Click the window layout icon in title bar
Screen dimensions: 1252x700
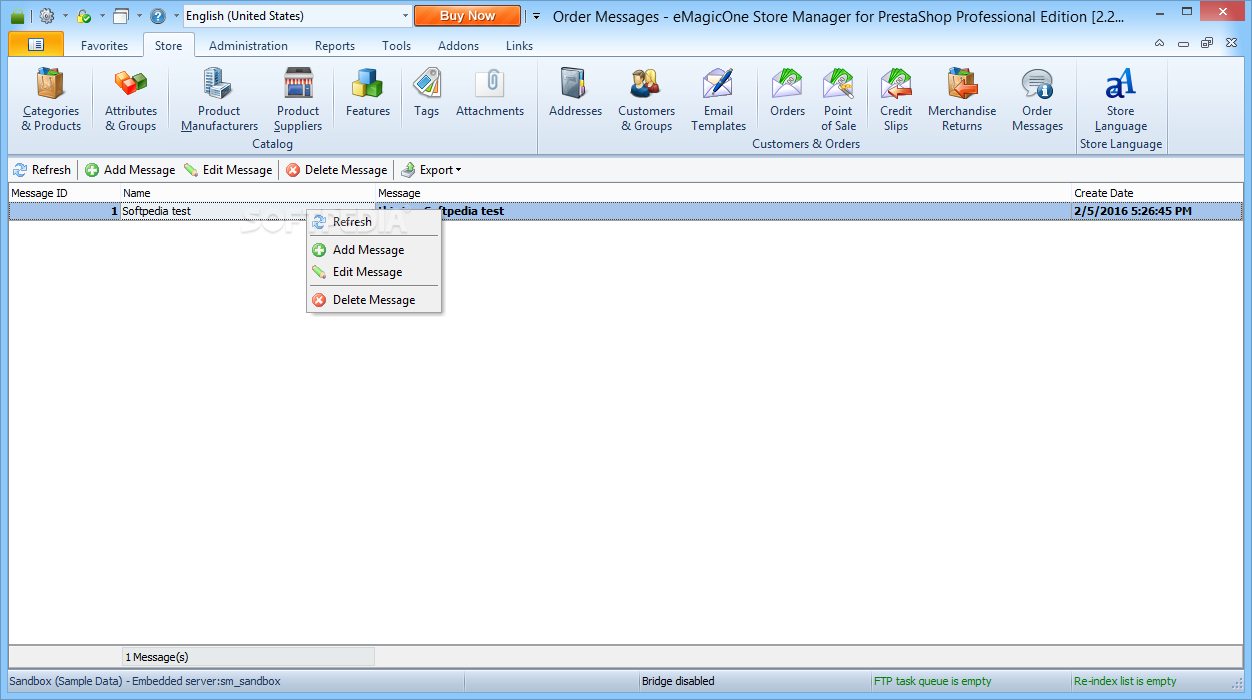(x=121, y=16)
